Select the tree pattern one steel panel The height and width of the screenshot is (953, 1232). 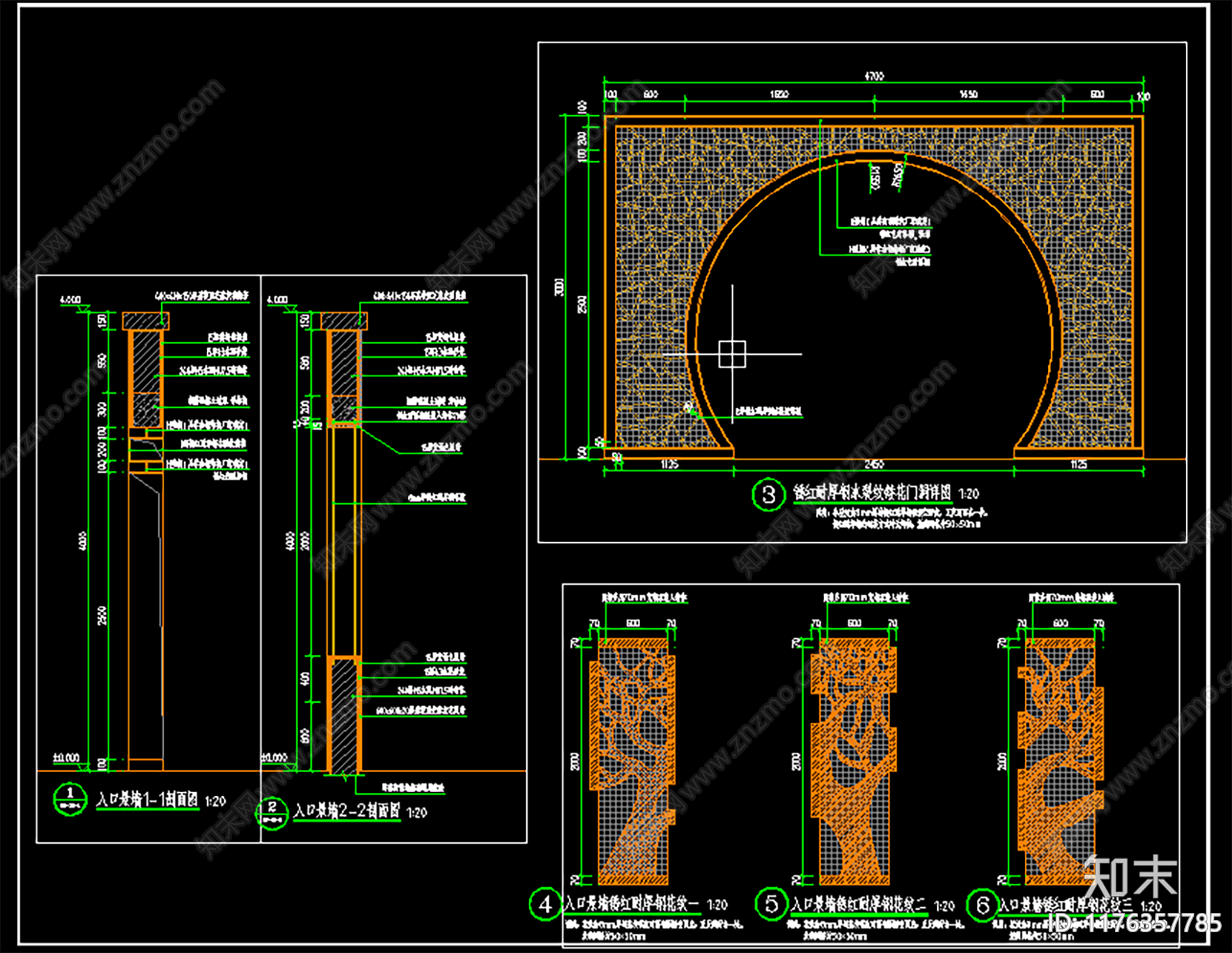click(632, 761)
